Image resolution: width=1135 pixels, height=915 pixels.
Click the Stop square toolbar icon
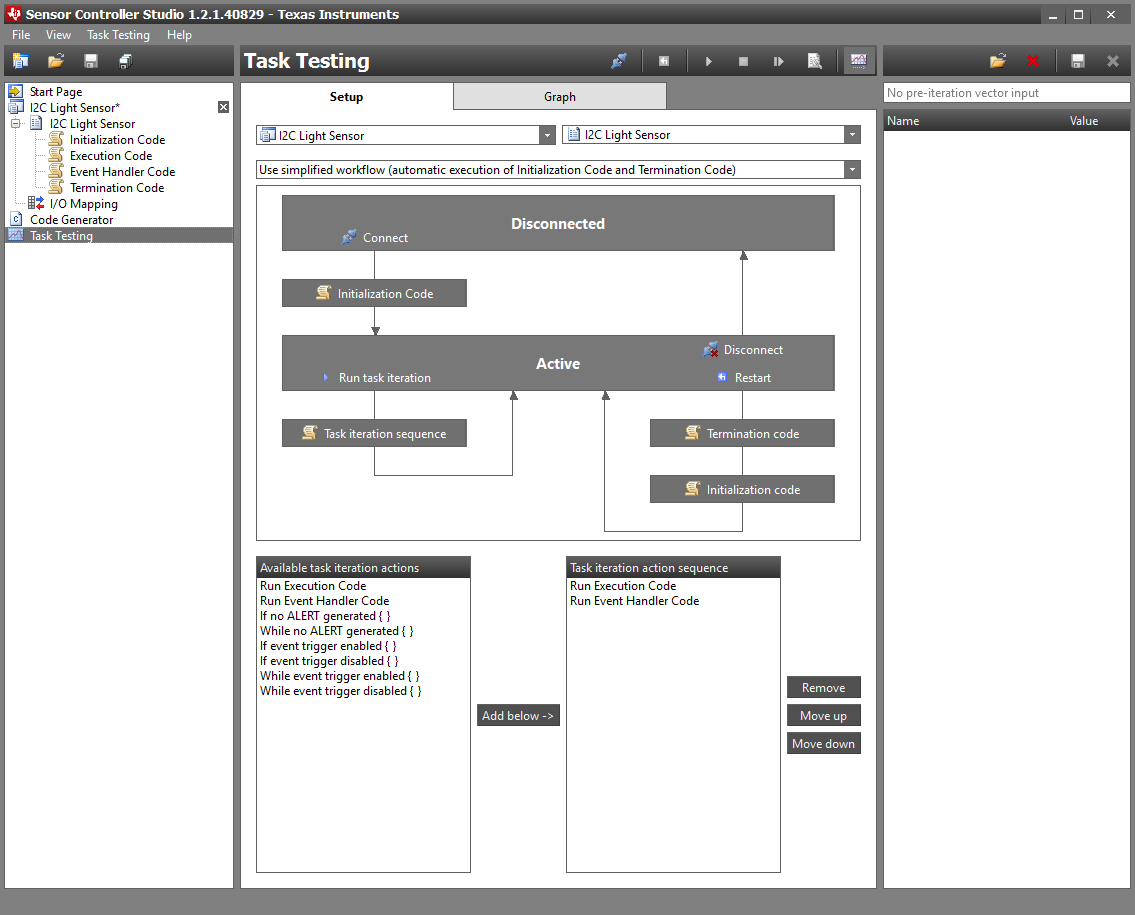click(x=743, y=62)
